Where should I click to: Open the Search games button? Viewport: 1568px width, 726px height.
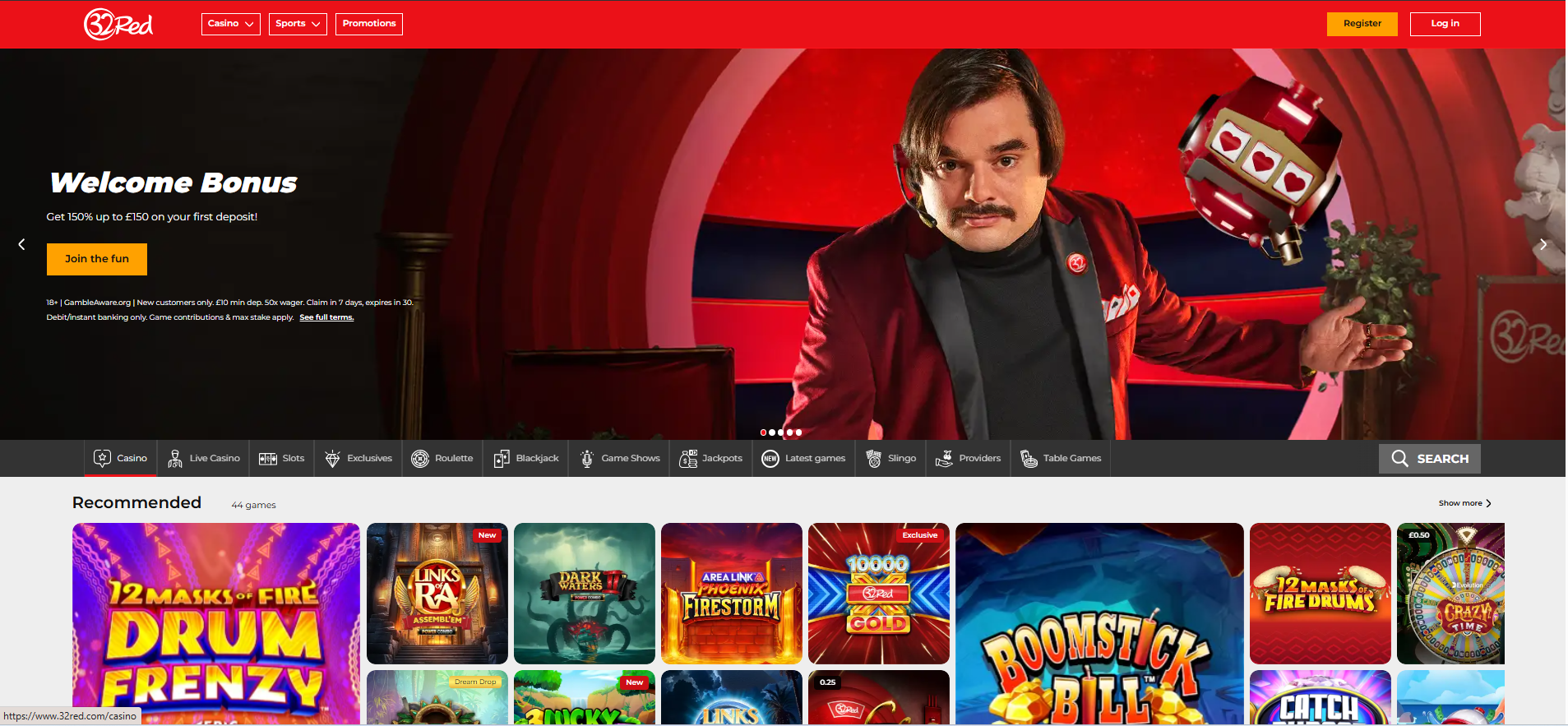1430,459
